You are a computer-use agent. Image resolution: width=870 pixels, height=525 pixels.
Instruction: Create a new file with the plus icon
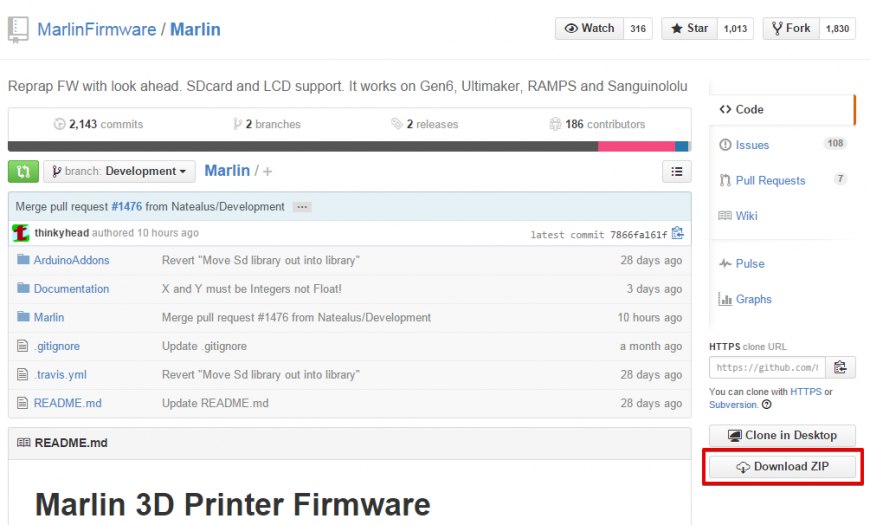267,171
